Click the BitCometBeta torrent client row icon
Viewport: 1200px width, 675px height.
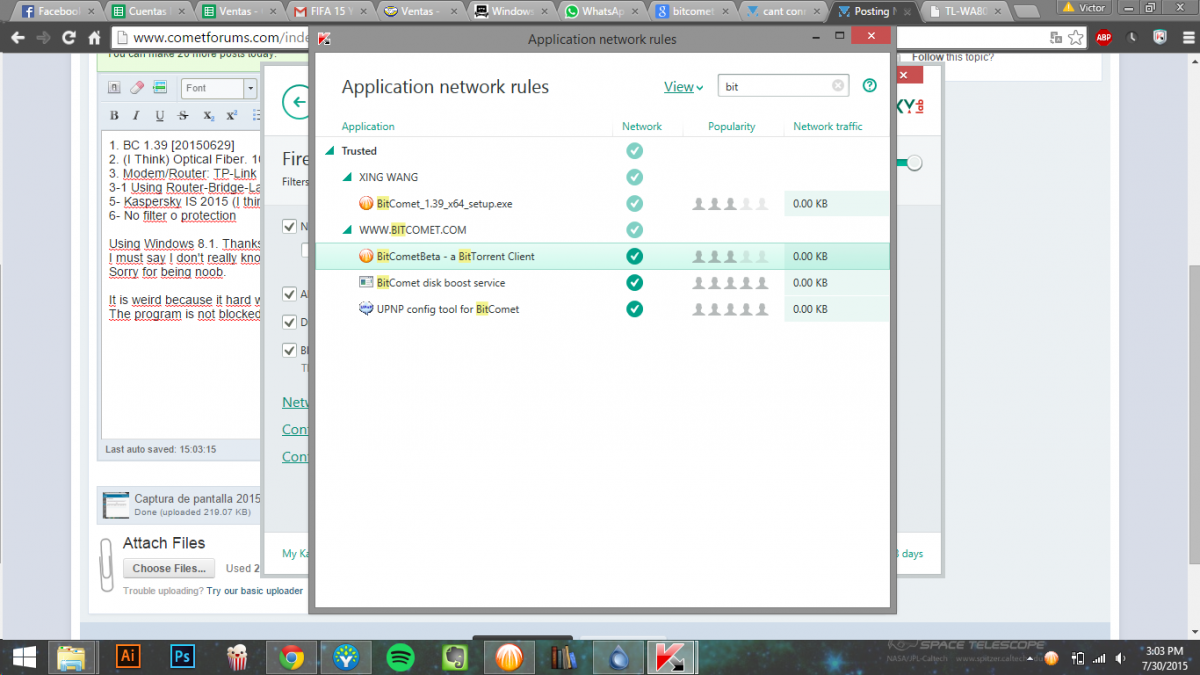[x=367, y=256]
